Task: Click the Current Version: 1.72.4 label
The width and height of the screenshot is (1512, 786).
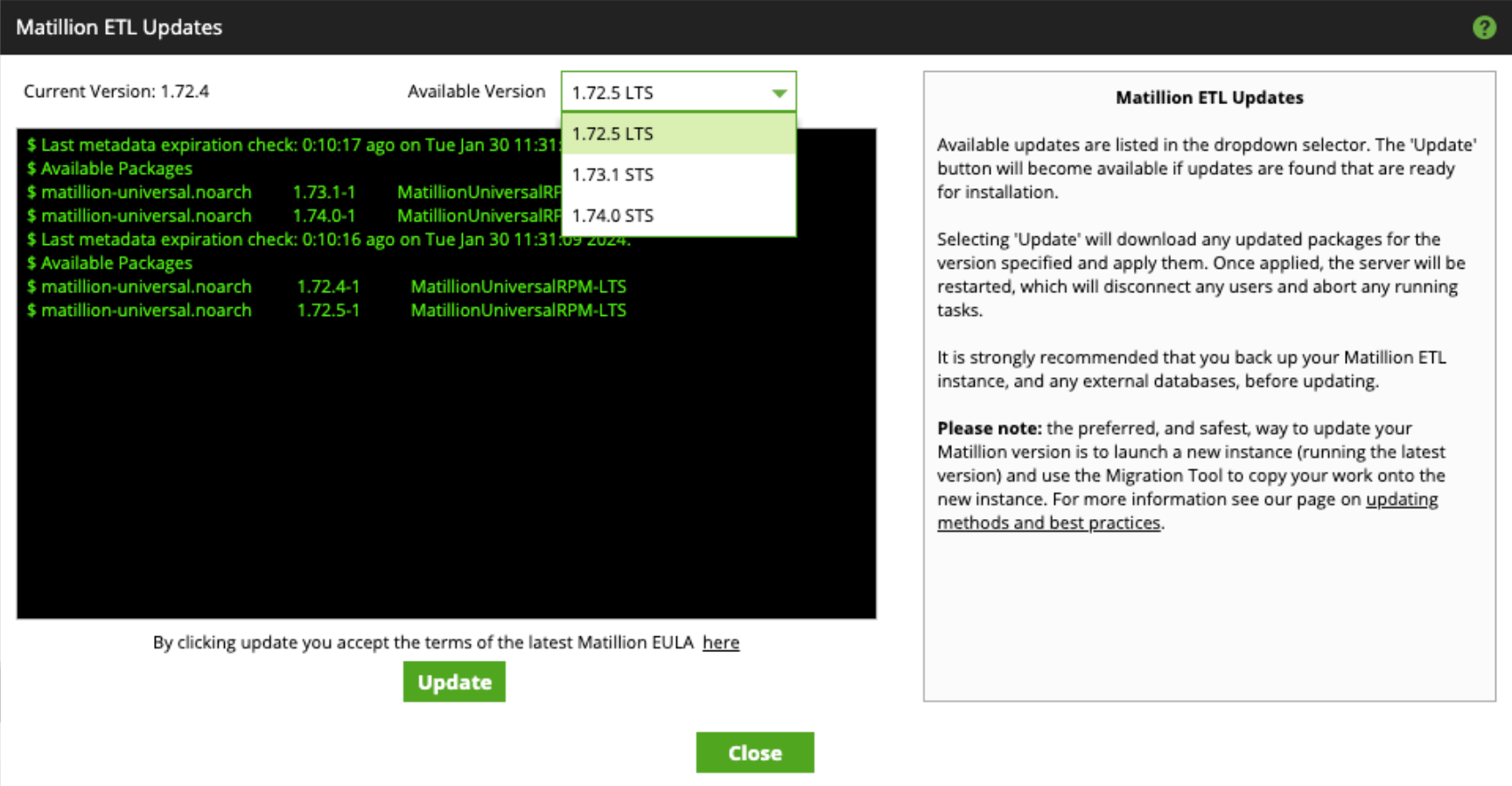Action: [116, 91]
